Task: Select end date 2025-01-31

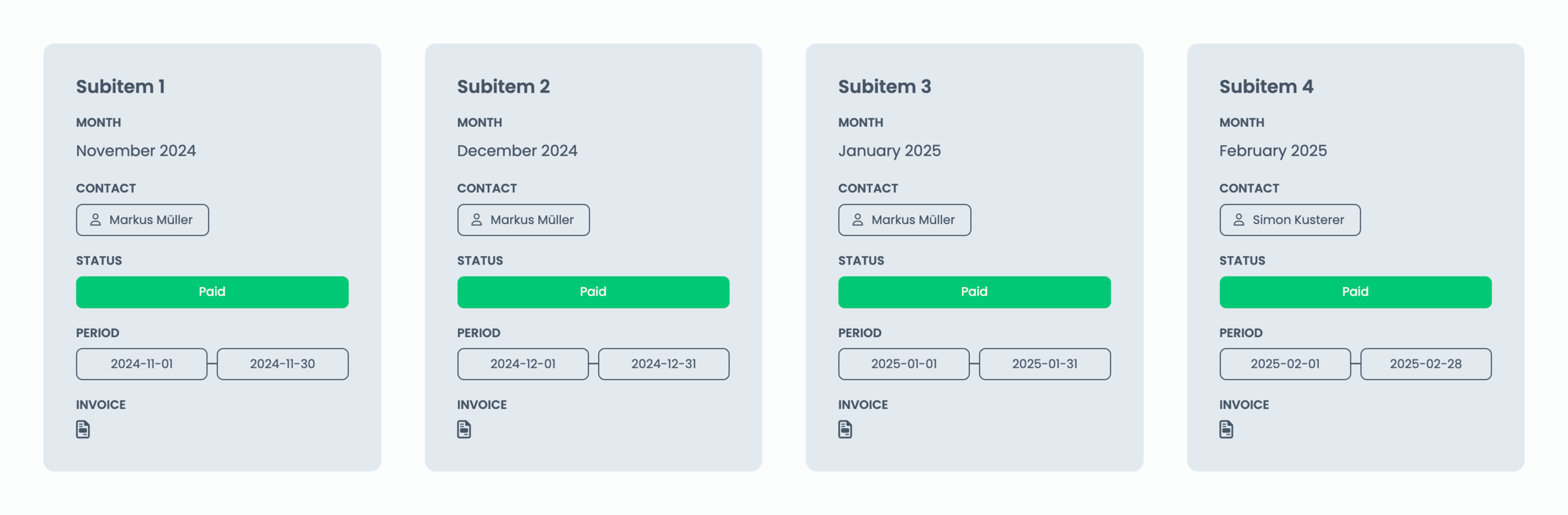Action: click(x=1045, y=364)
